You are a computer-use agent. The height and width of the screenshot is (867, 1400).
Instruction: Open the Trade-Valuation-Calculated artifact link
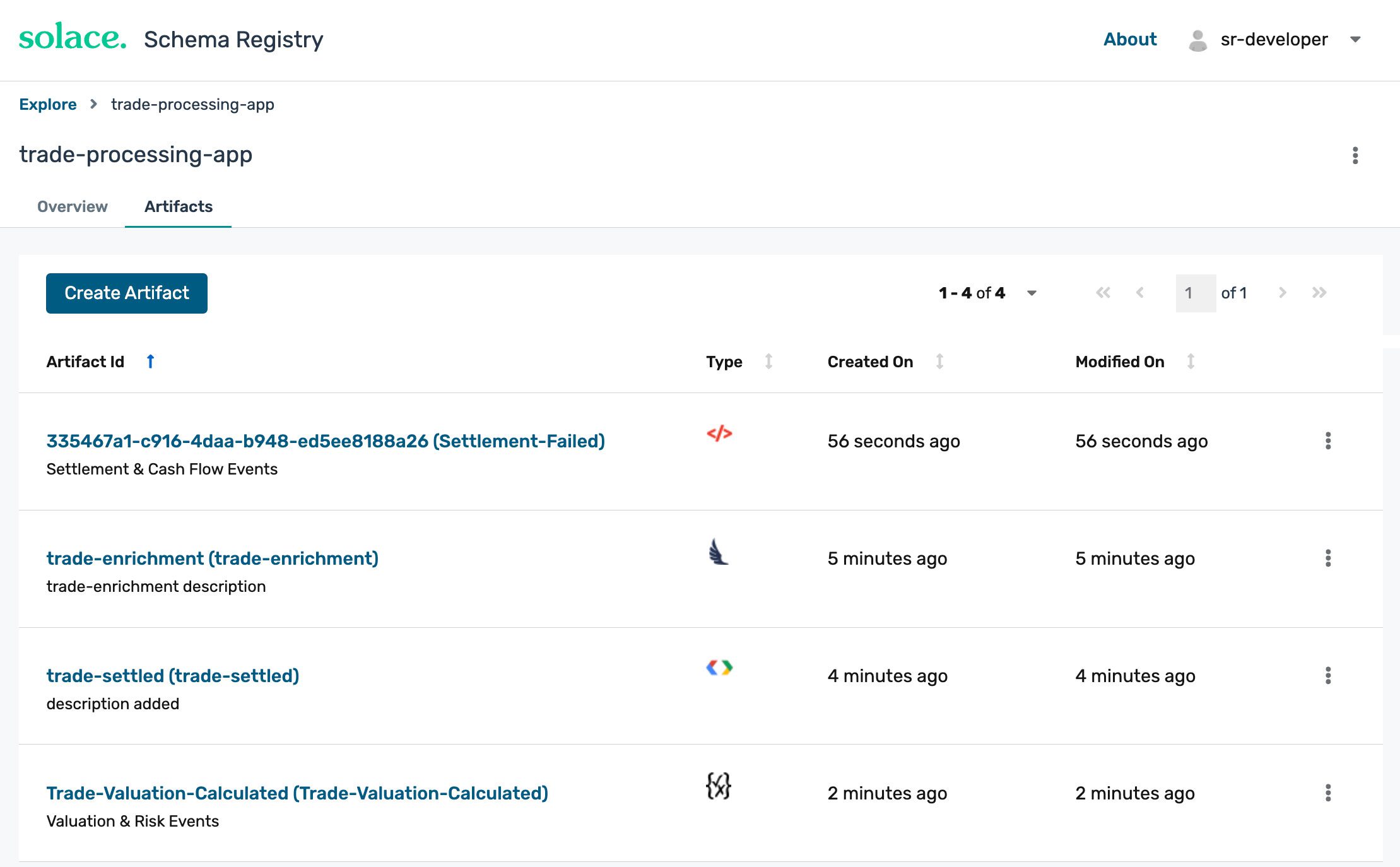(x=297, y=793)
